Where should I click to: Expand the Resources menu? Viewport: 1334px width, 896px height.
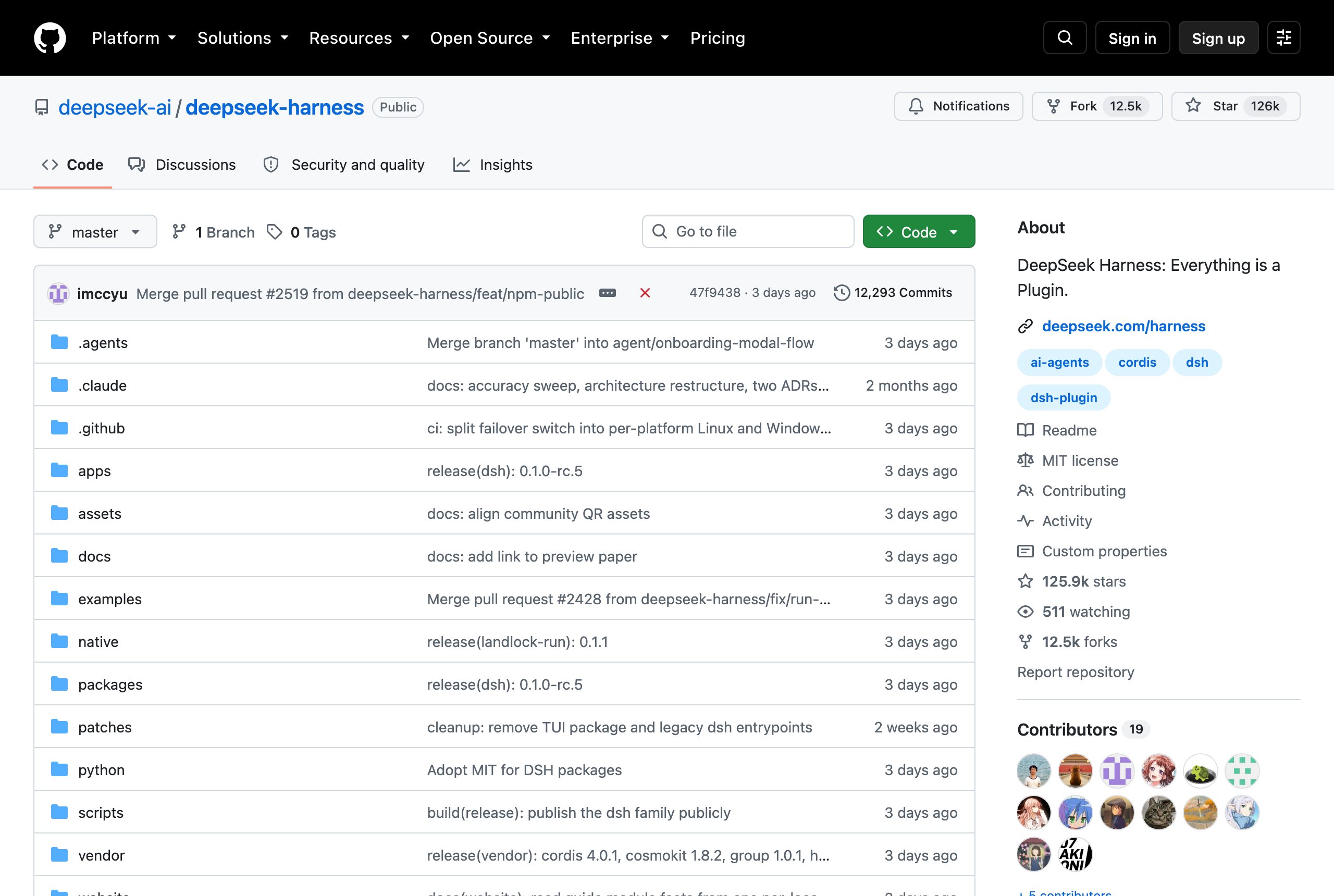tap(359, 38)
